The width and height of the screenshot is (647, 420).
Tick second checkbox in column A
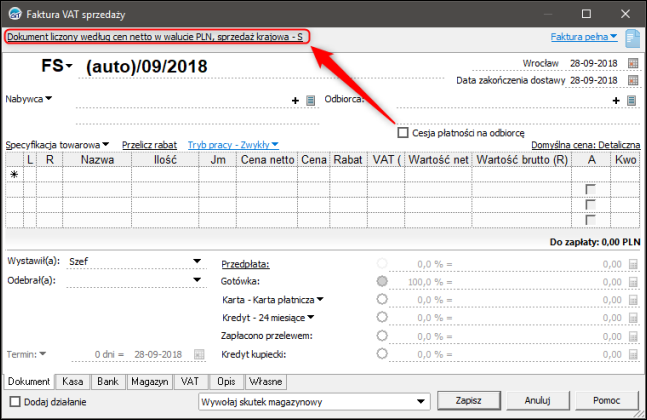point(590,205)
